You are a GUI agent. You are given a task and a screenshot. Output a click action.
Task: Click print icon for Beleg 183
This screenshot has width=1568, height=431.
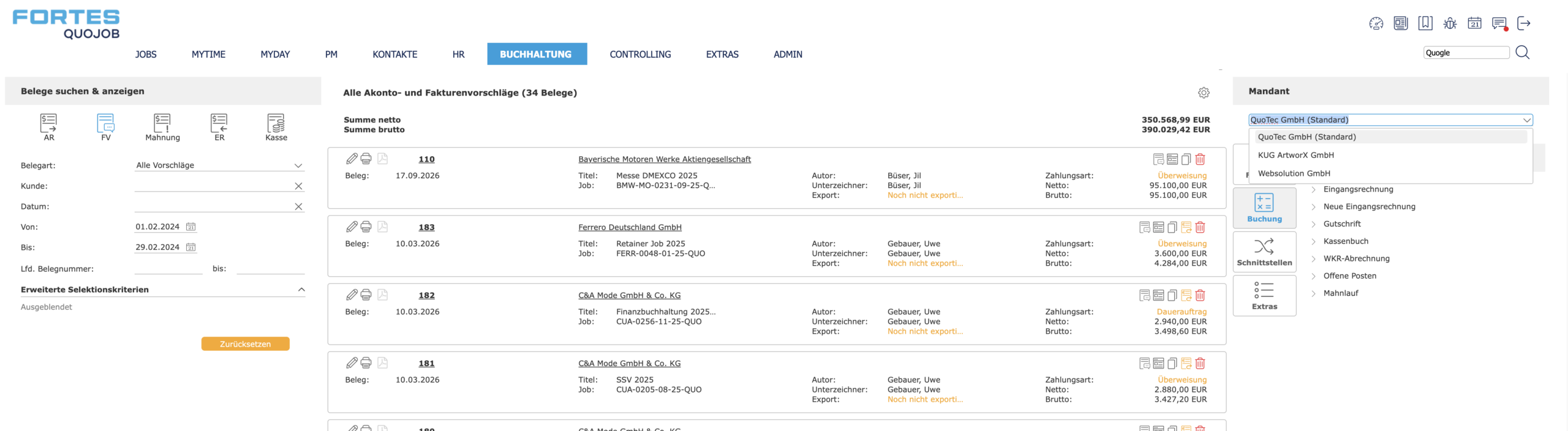click(366, 227)
